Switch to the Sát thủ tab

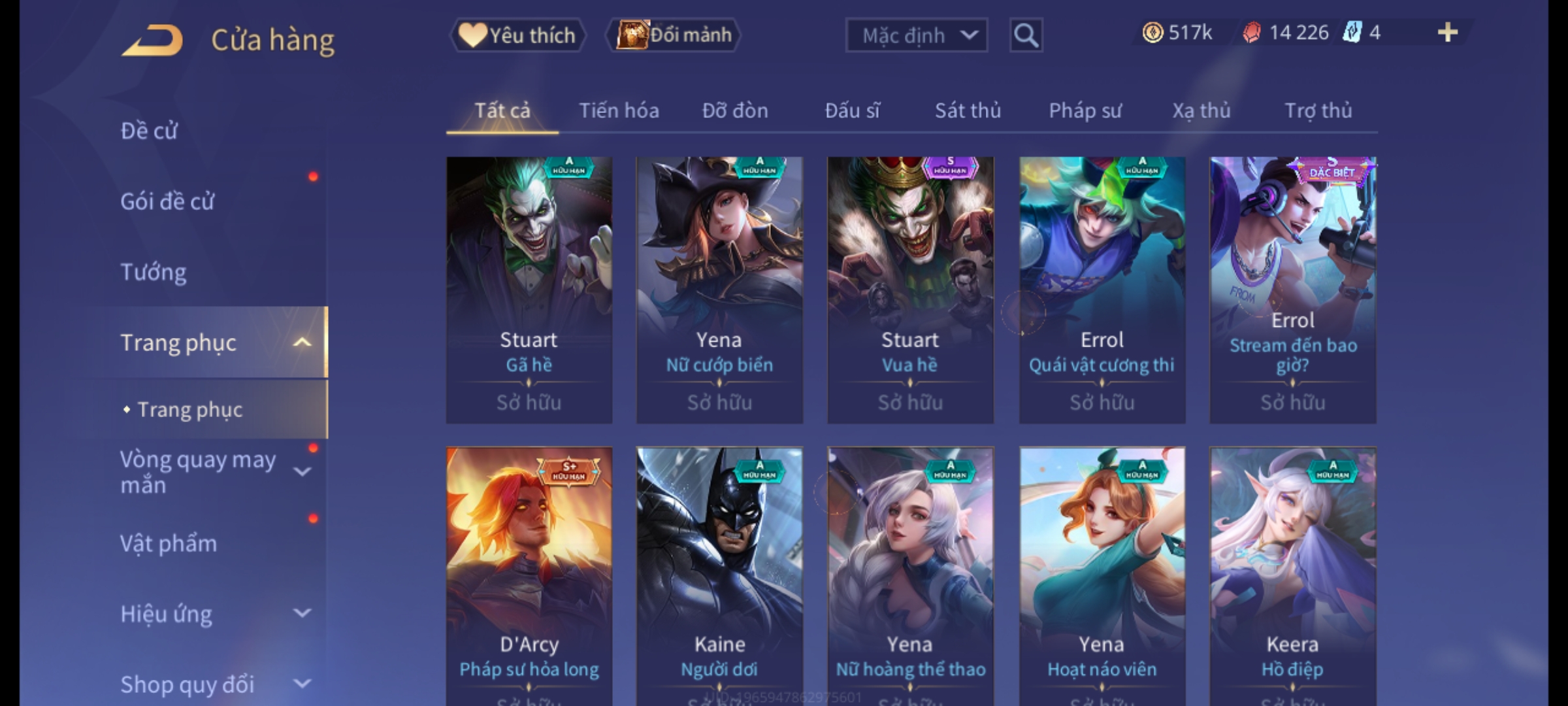tap(968, 111)
